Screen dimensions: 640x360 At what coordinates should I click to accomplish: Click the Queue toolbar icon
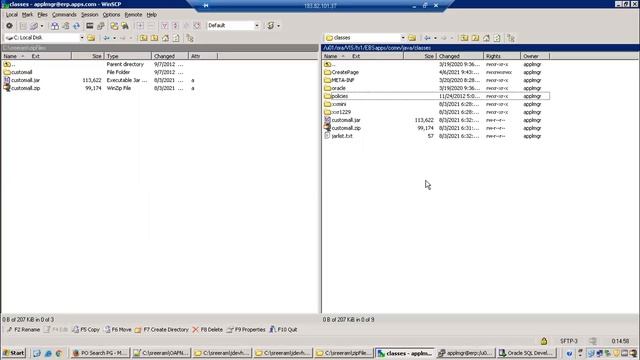coord(34,26)
